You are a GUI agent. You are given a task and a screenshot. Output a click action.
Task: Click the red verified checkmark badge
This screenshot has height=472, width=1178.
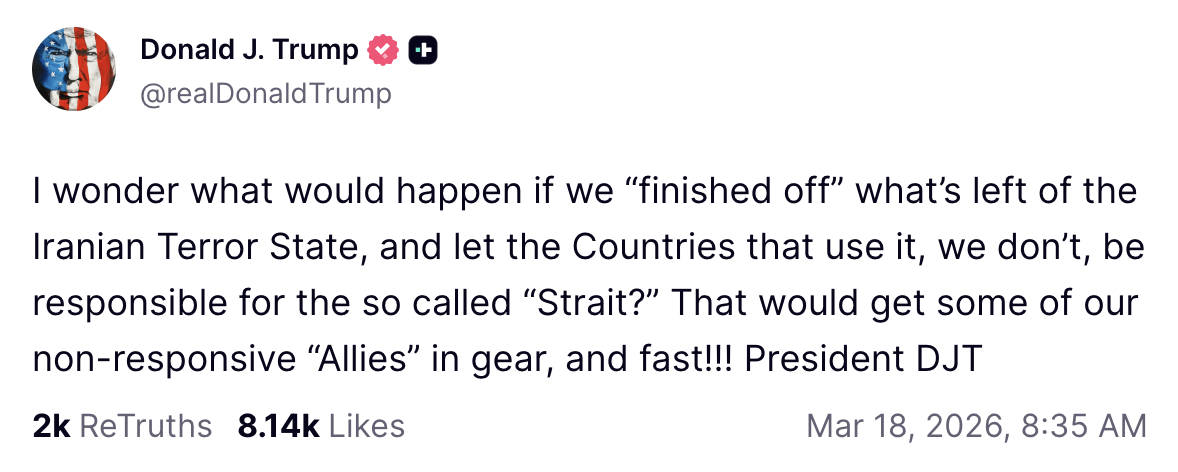pos(385,49)
